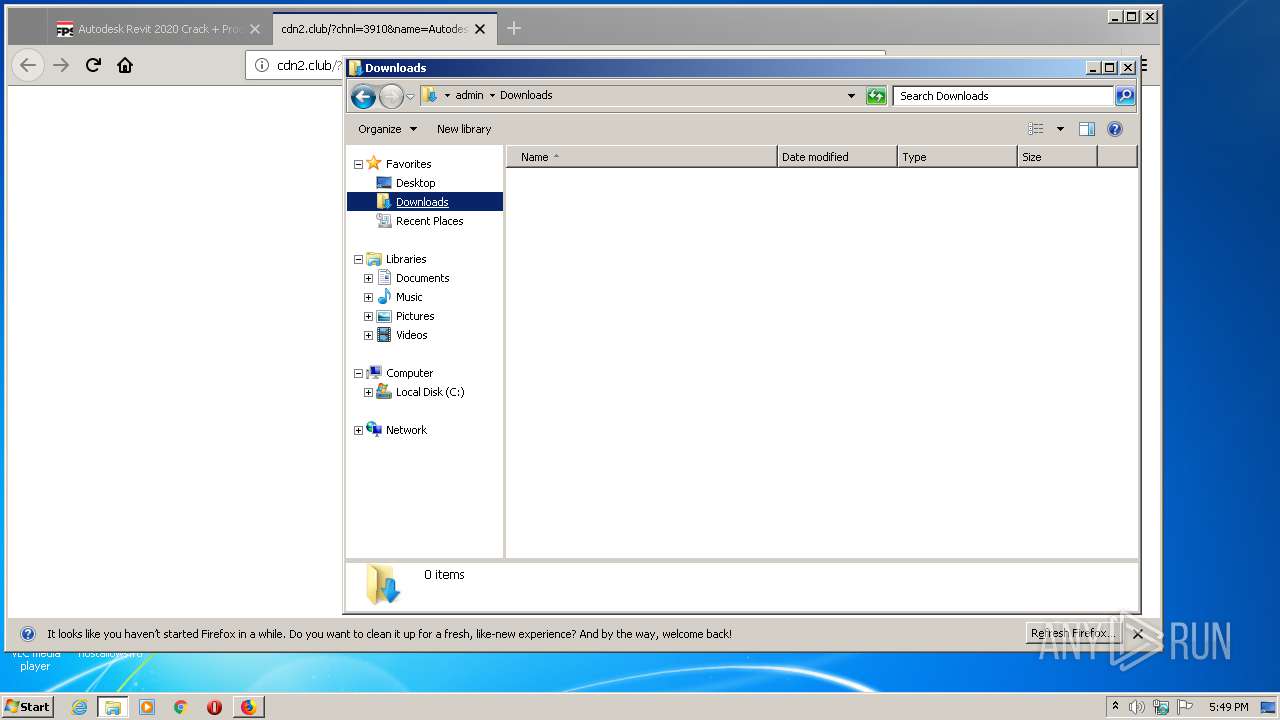Viewport: 1280px width, 720px height.
Task: Open Windows Media Player from taskbar
Action: click(147, 707)
